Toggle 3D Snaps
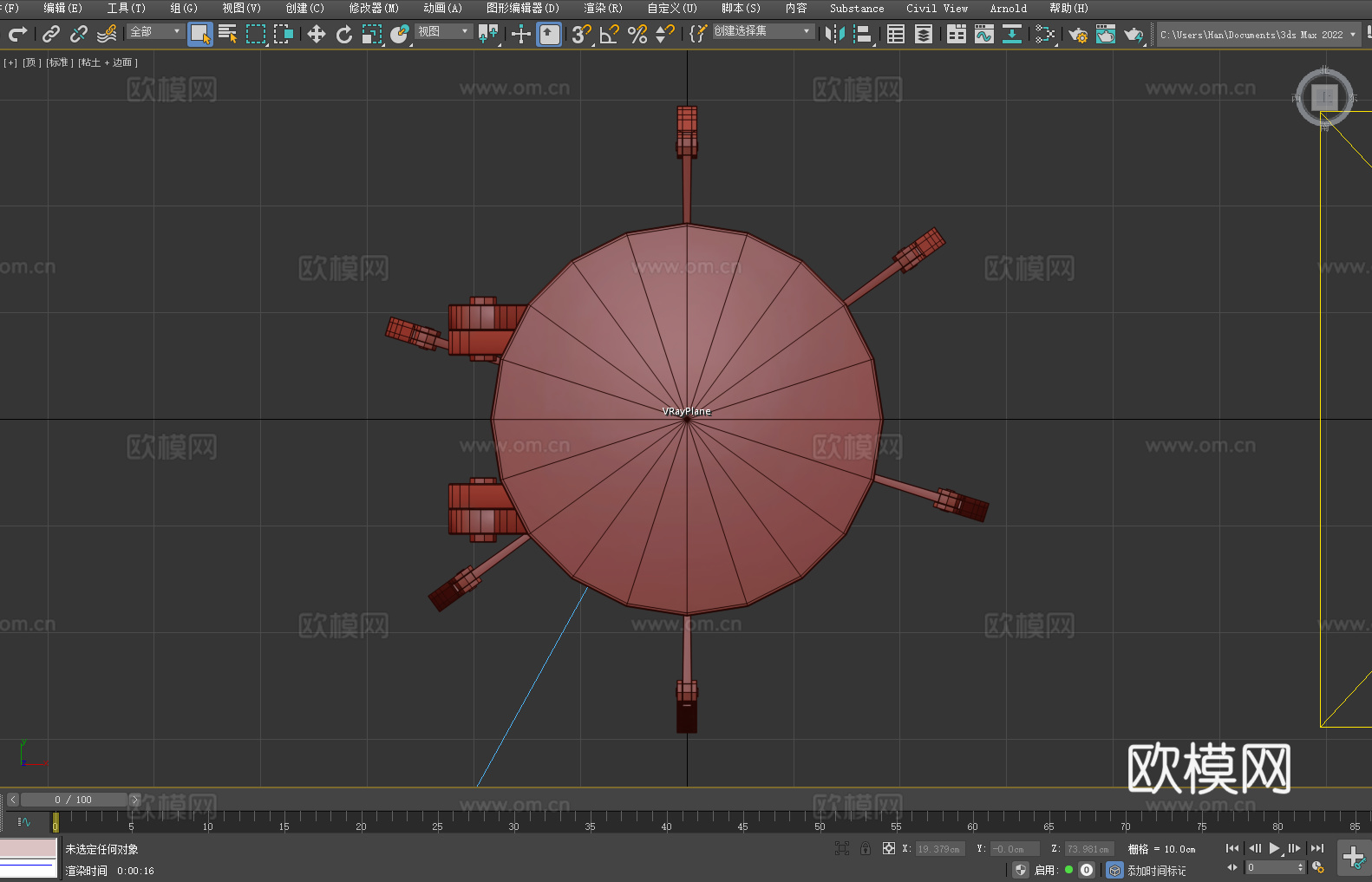Screen dimensions: 1372x882 tap(582, 34)
